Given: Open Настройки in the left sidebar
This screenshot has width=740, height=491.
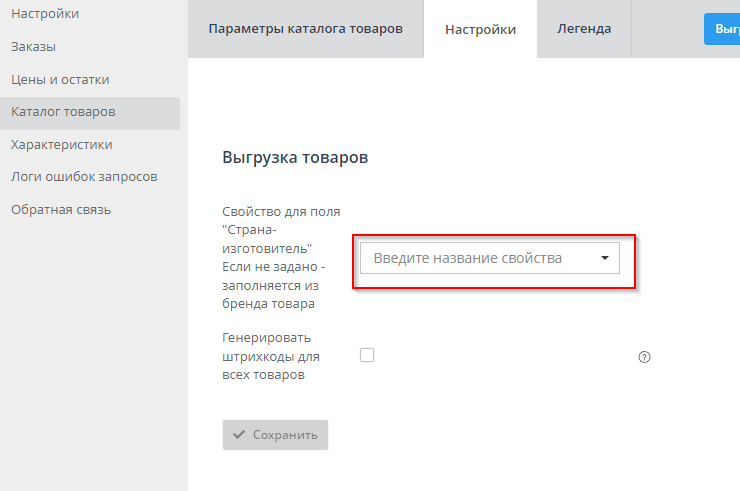Looking at the screenshot, I should coord(45,14).
